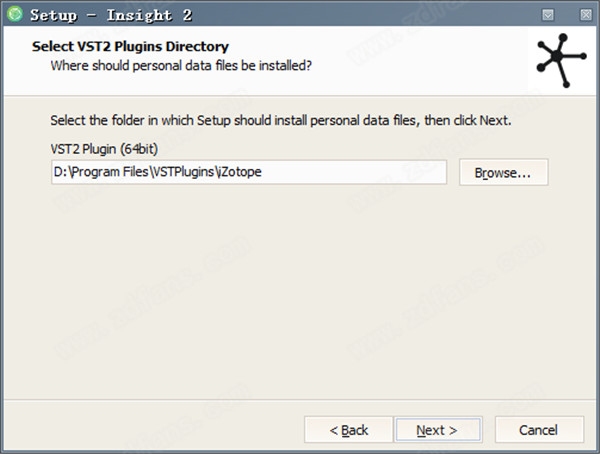Click the green Setup icon in title bar
600x454 pixels.
tap(15, 15)
